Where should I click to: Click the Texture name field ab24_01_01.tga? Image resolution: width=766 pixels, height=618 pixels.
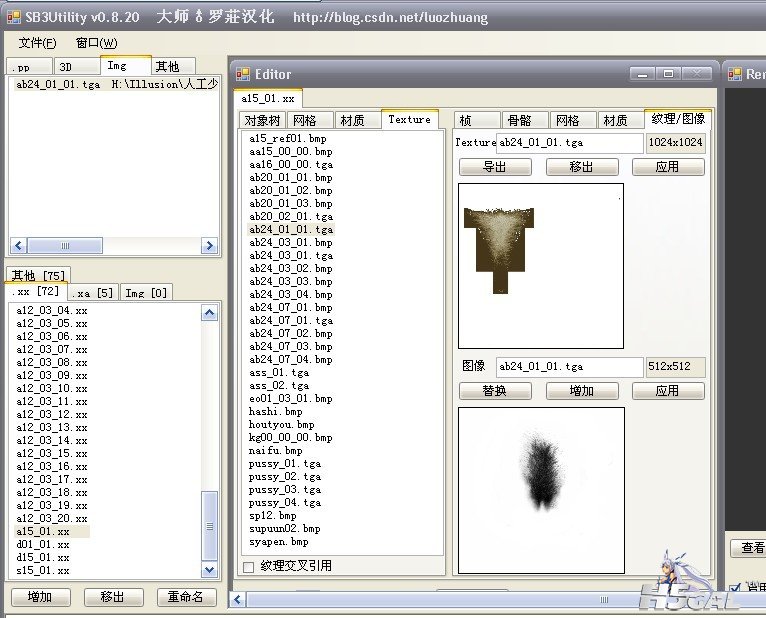tap(570, 143)
